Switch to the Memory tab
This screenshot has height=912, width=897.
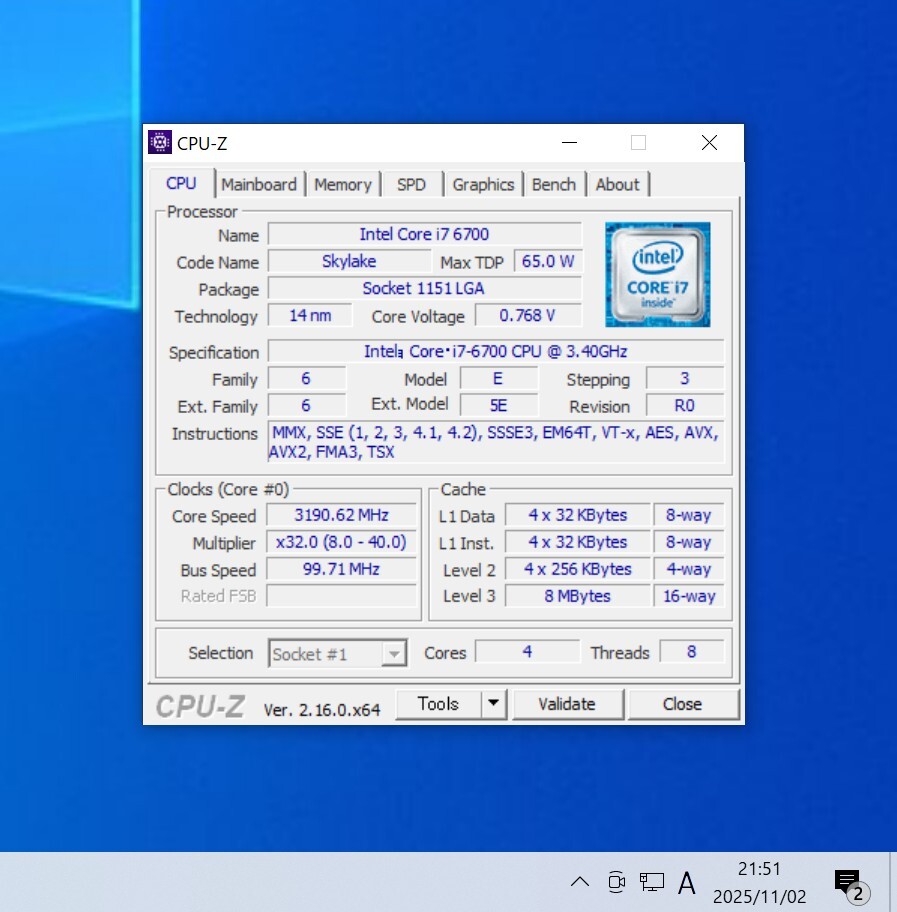pos(342,184)
